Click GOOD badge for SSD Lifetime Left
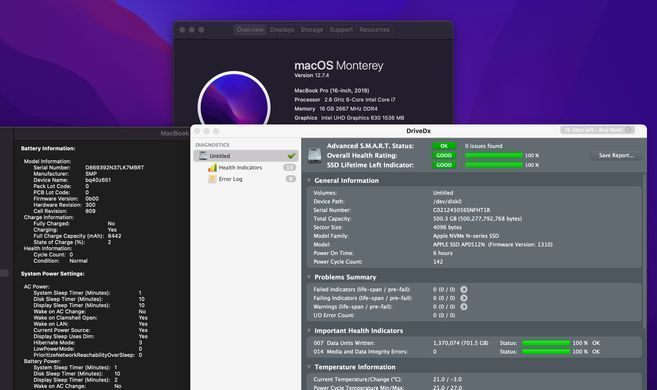The width and height of the screenshot is (657, 390). pos(444,165)
